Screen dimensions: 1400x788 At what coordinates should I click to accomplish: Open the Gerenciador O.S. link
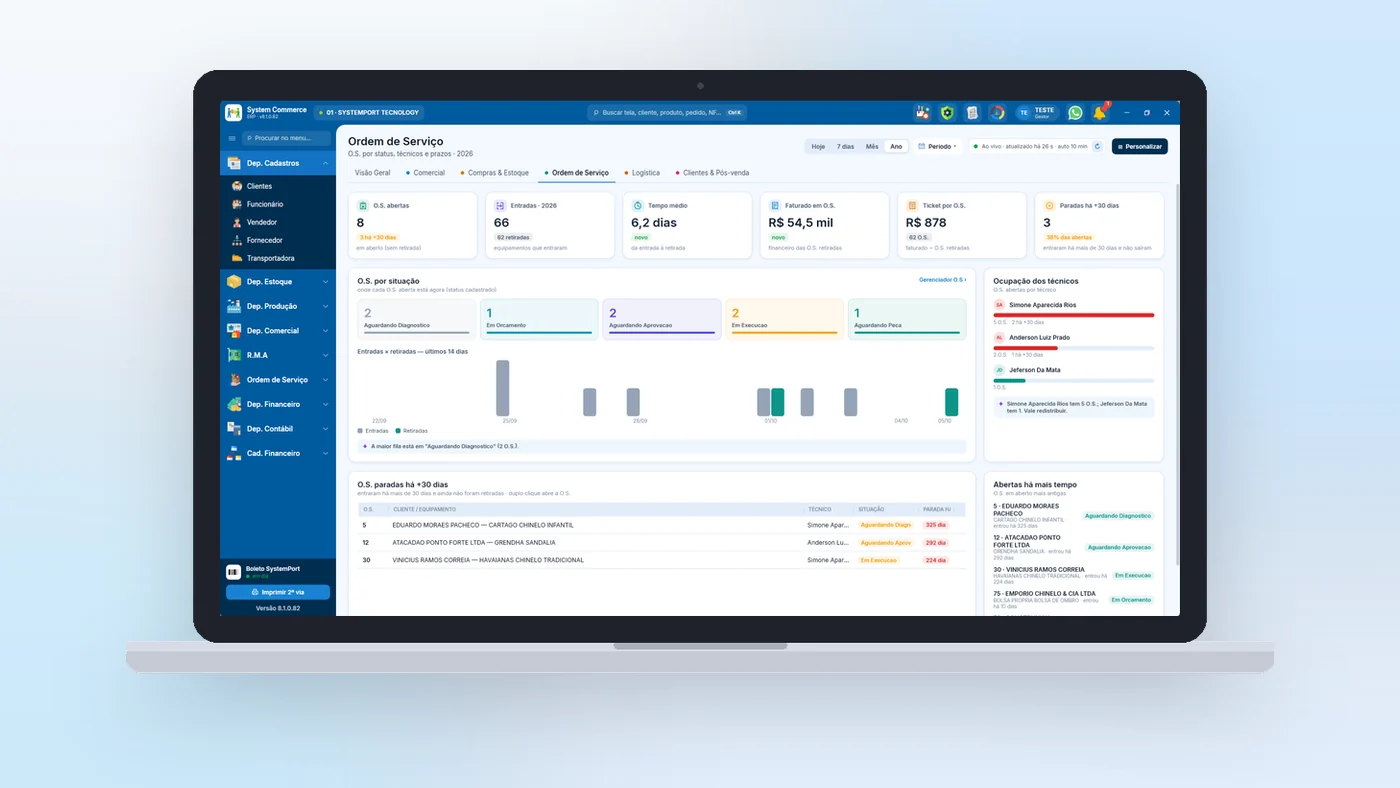coord(943,280)
